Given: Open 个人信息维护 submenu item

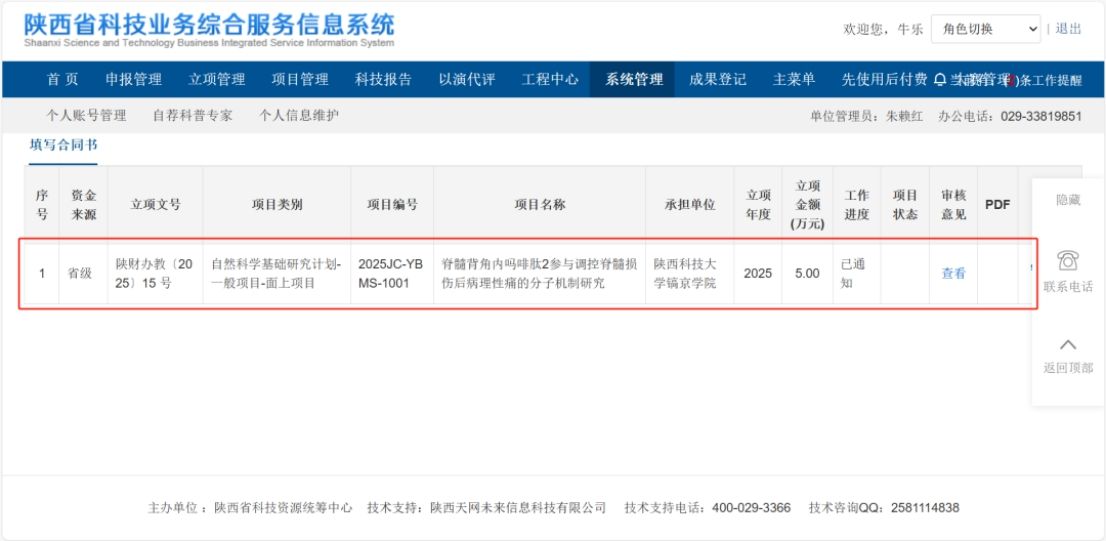Looking at the screenshot, I should pyautogui.click(x=299, y=116).
